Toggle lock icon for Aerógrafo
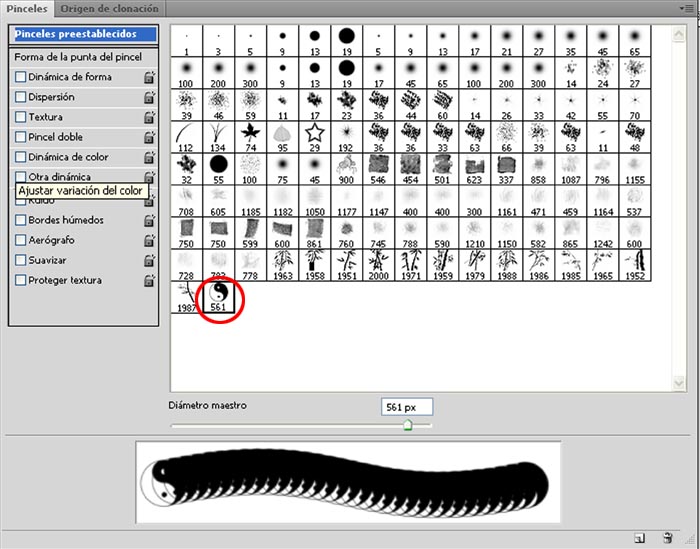Screen dimensions: 700x549 tap(149, 241)
